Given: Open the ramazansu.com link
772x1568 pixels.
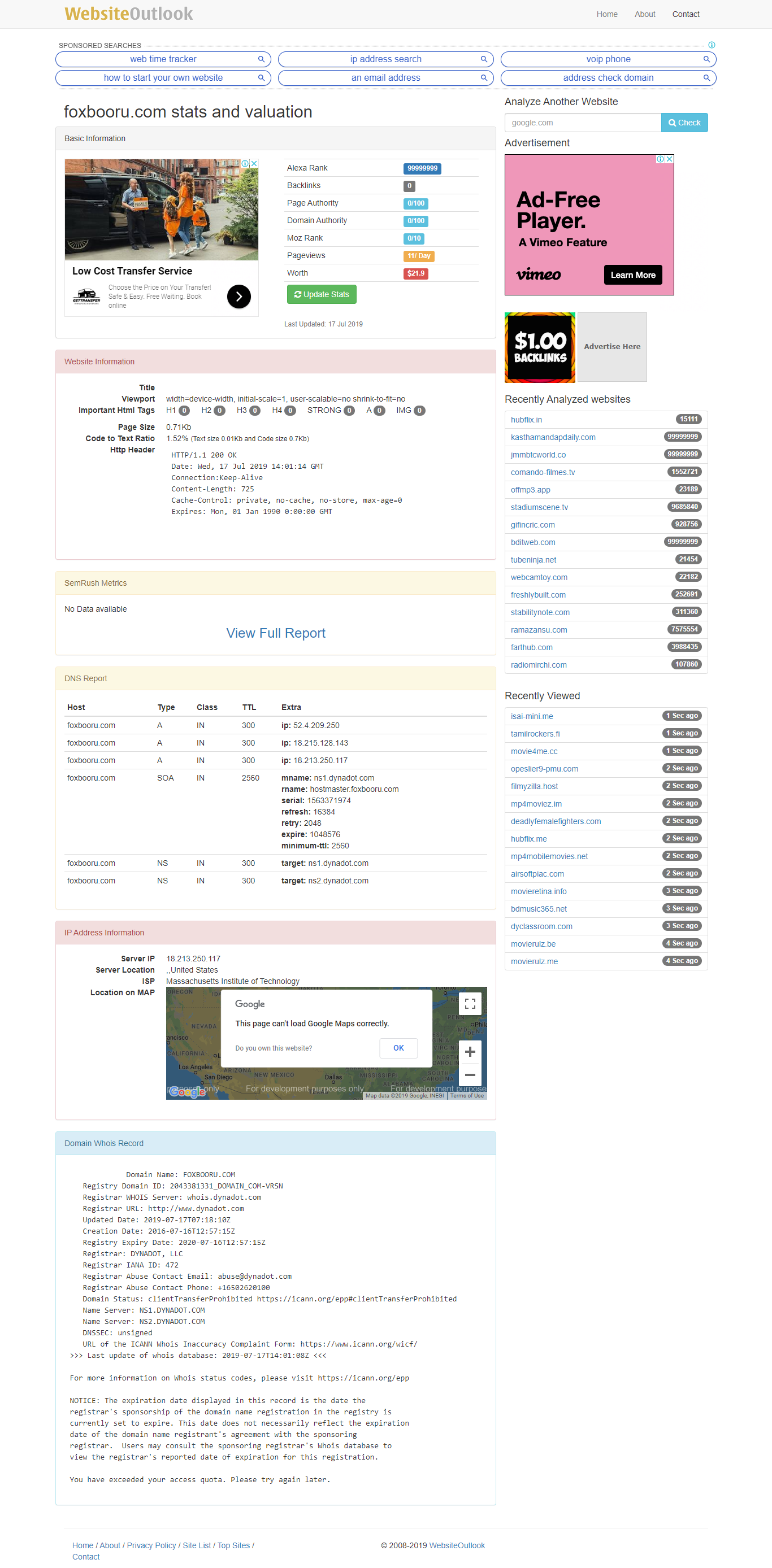Looking at the screenshot, I should pyautogui.click(x=539, y=630).
